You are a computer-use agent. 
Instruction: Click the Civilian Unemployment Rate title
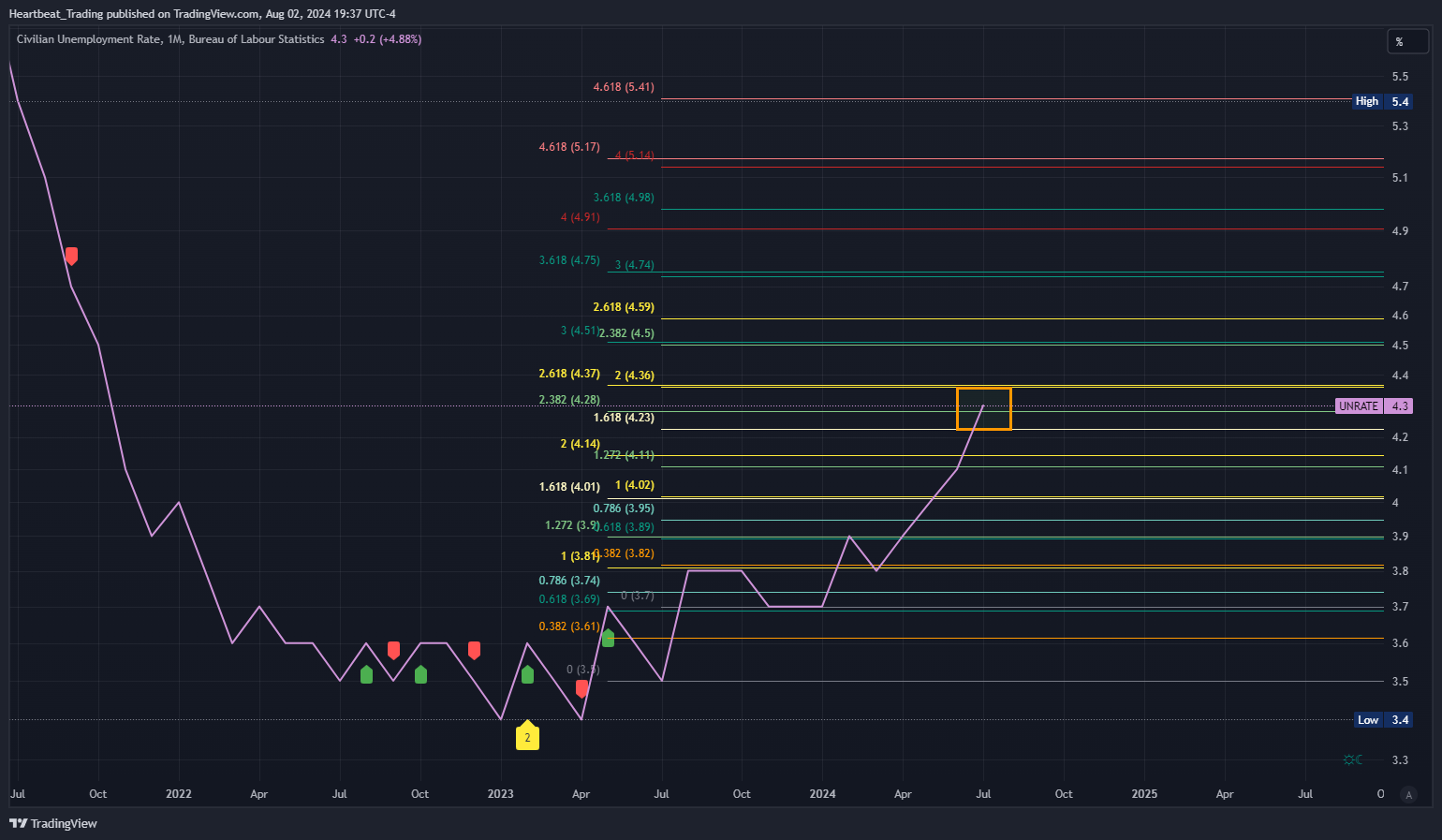click(88, 39)
